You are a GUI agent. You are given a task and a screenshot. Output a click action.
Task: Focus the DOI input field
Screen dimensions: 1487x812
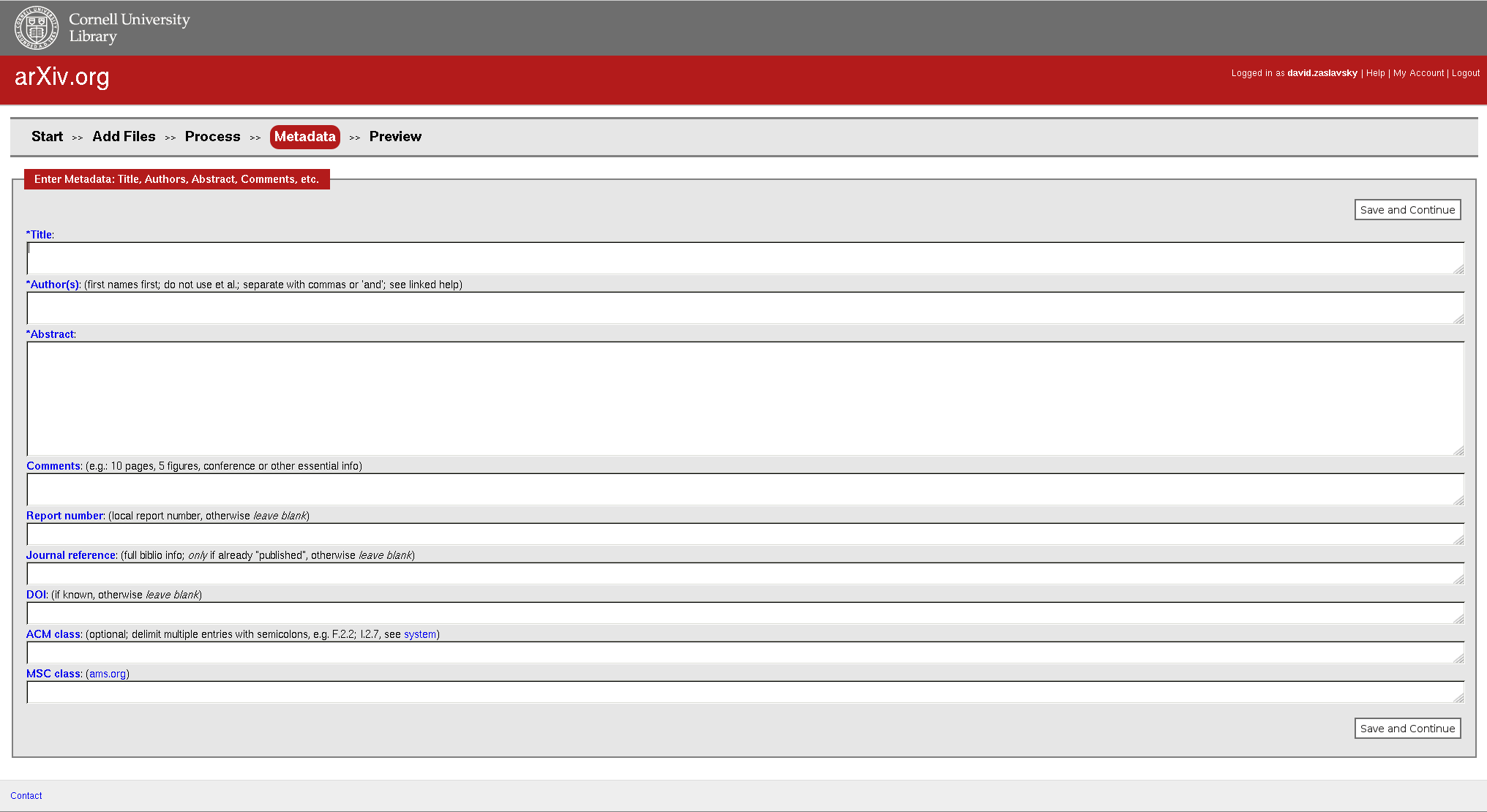click(x=745, y=613)
